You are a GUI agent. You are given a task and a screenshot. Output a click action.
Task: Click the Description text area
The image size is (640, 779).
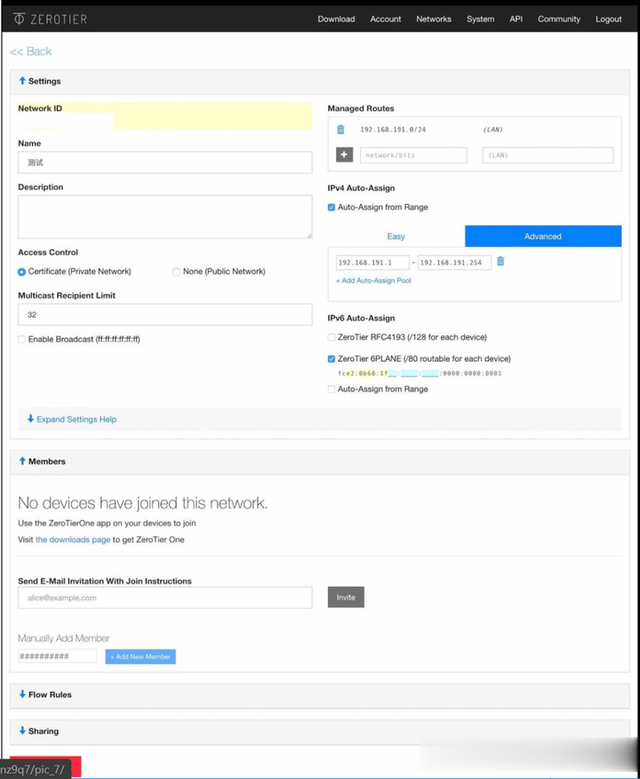pyautogui.click(x=165, y=217)
